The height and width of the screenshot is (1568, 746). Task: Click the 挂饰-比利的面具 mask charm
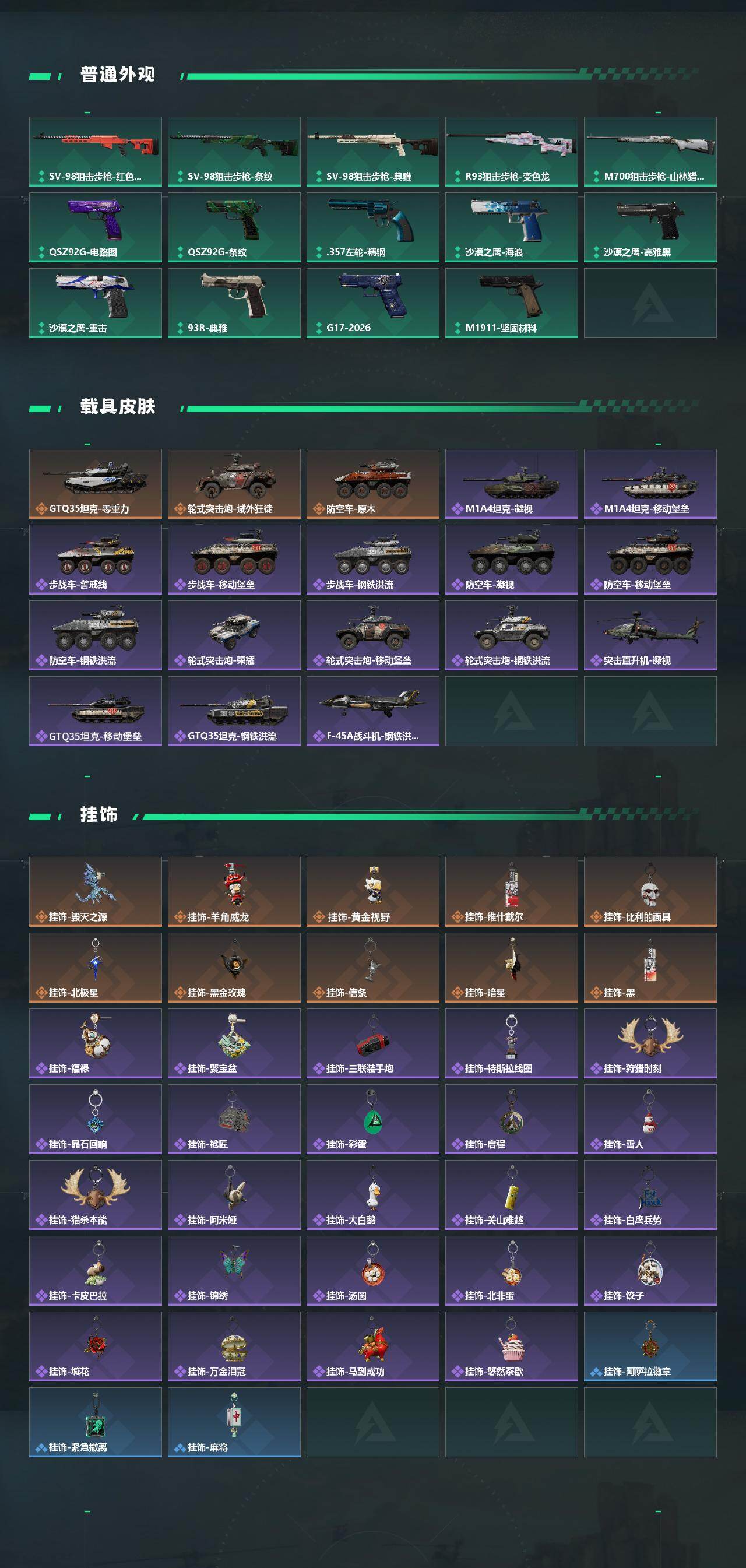(650, 892)
